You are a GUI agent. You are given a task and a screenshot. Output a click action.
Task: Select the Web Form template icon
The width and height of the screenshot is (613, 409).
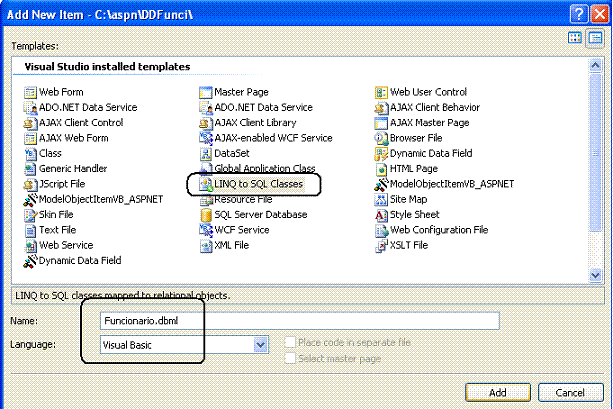pos(30,92)
